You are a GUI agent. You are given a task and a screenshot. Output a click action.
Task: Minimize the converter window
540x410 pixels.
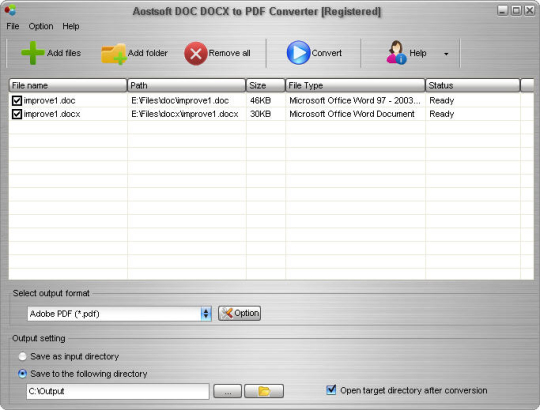coord(502,11)
